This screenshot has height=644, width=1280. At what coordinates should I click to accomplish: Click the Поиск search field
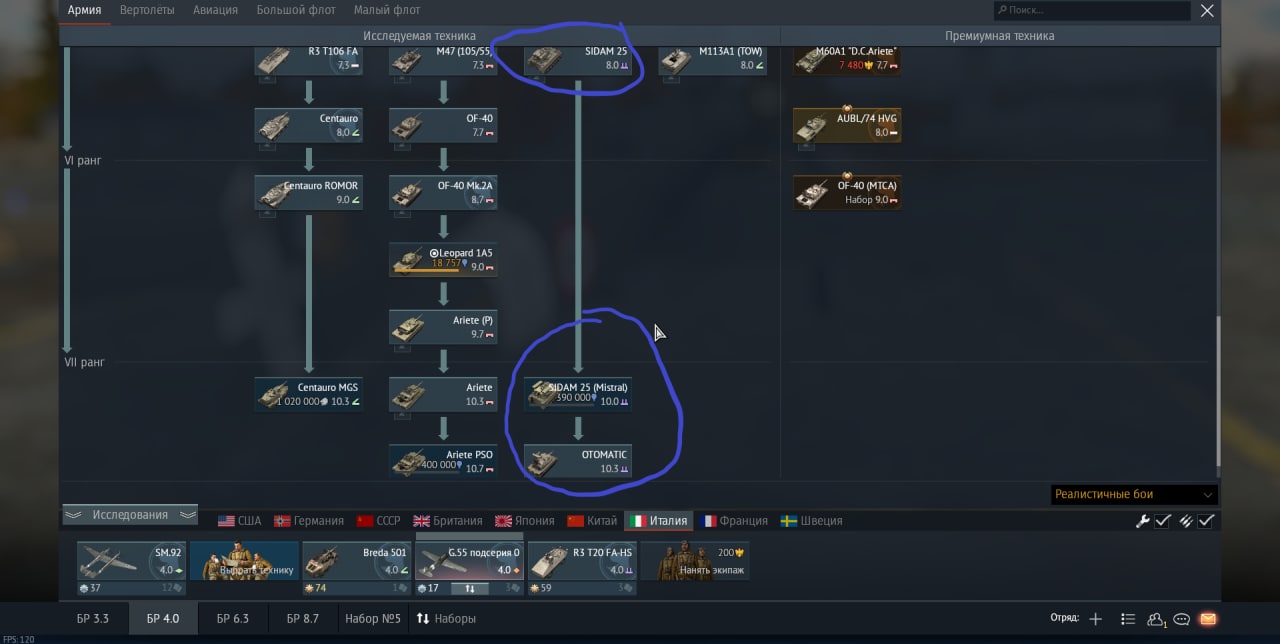[1092, 10]
